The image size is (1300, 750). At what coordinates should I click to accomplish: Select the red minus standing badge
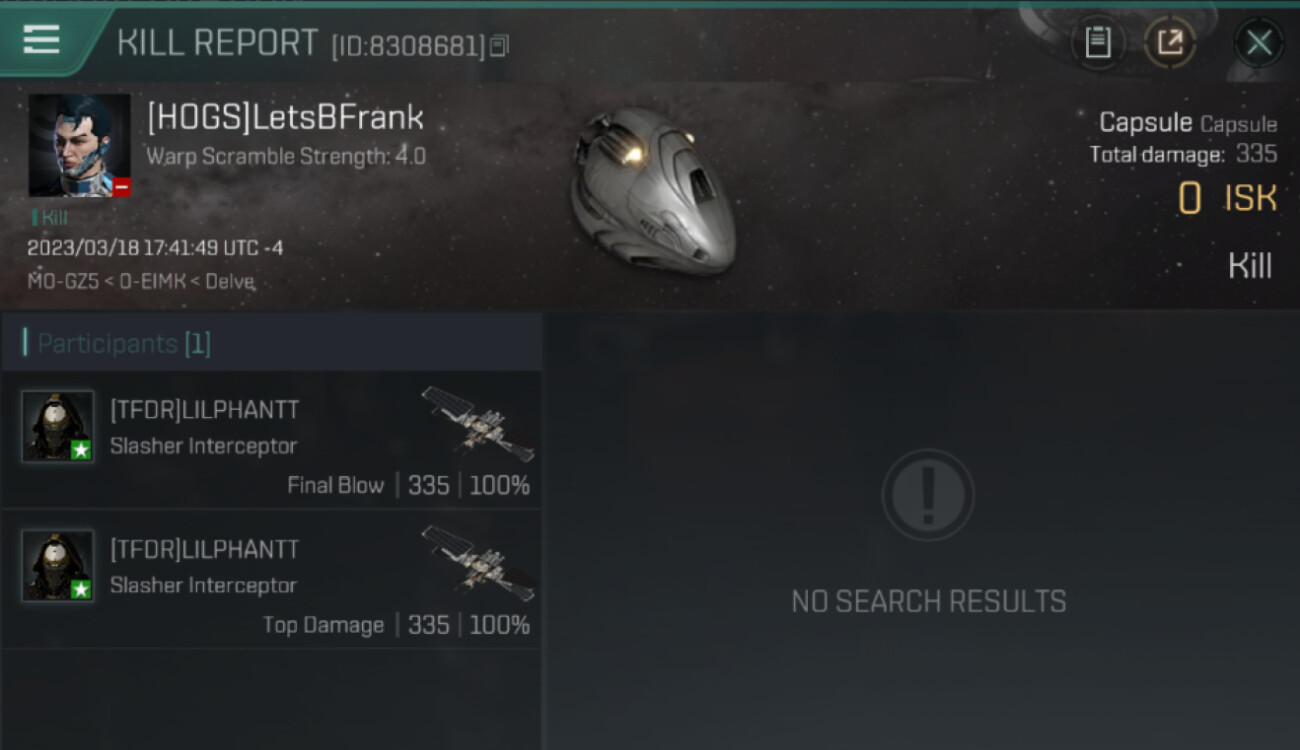121,187
